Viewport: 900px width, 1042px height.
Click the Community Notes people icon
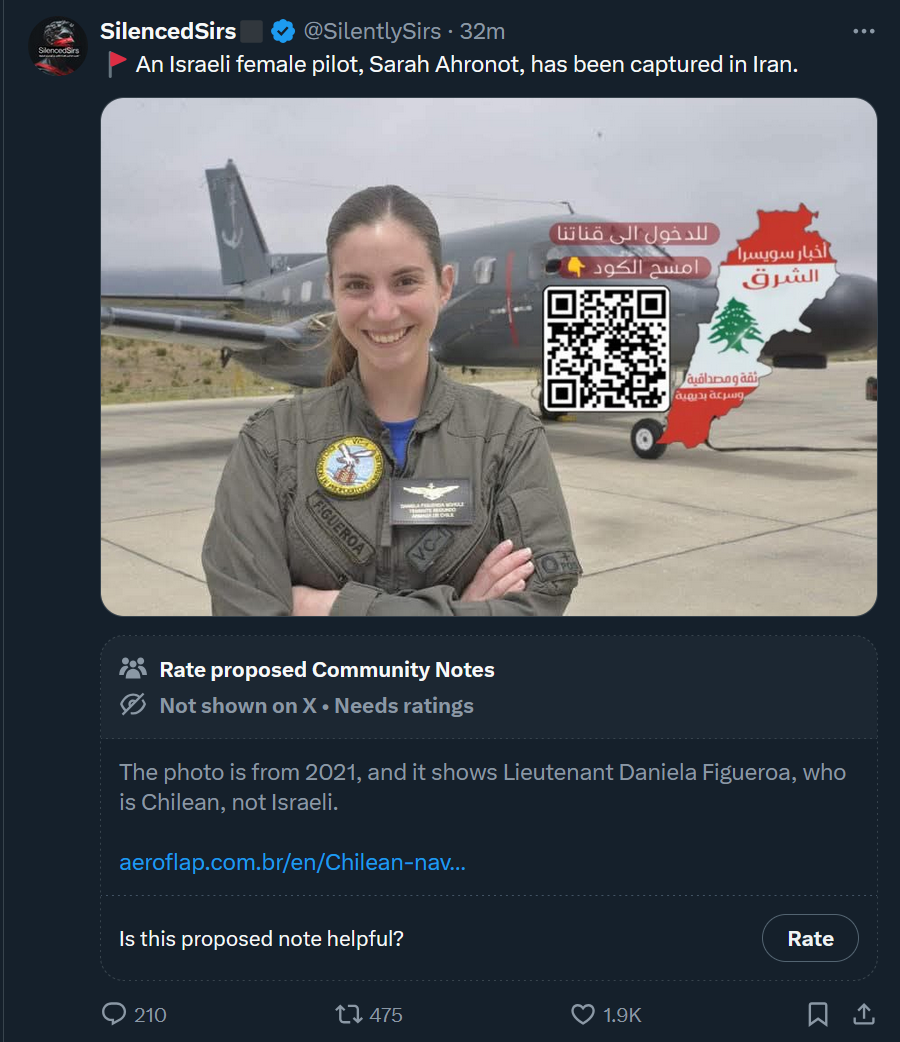click(x=133, y=669)
